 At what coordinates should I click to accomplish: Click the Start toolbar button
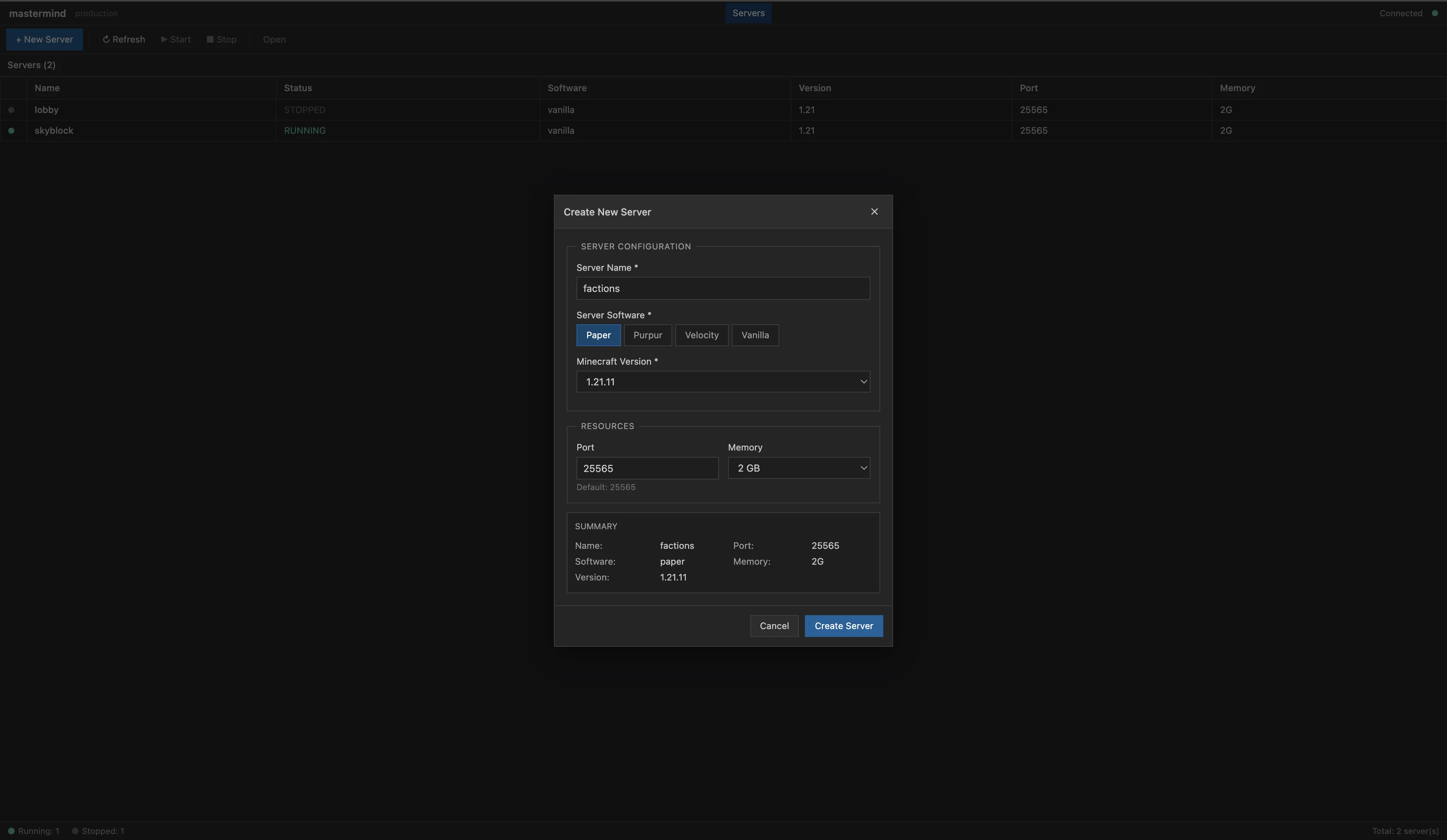coord(176,40)
